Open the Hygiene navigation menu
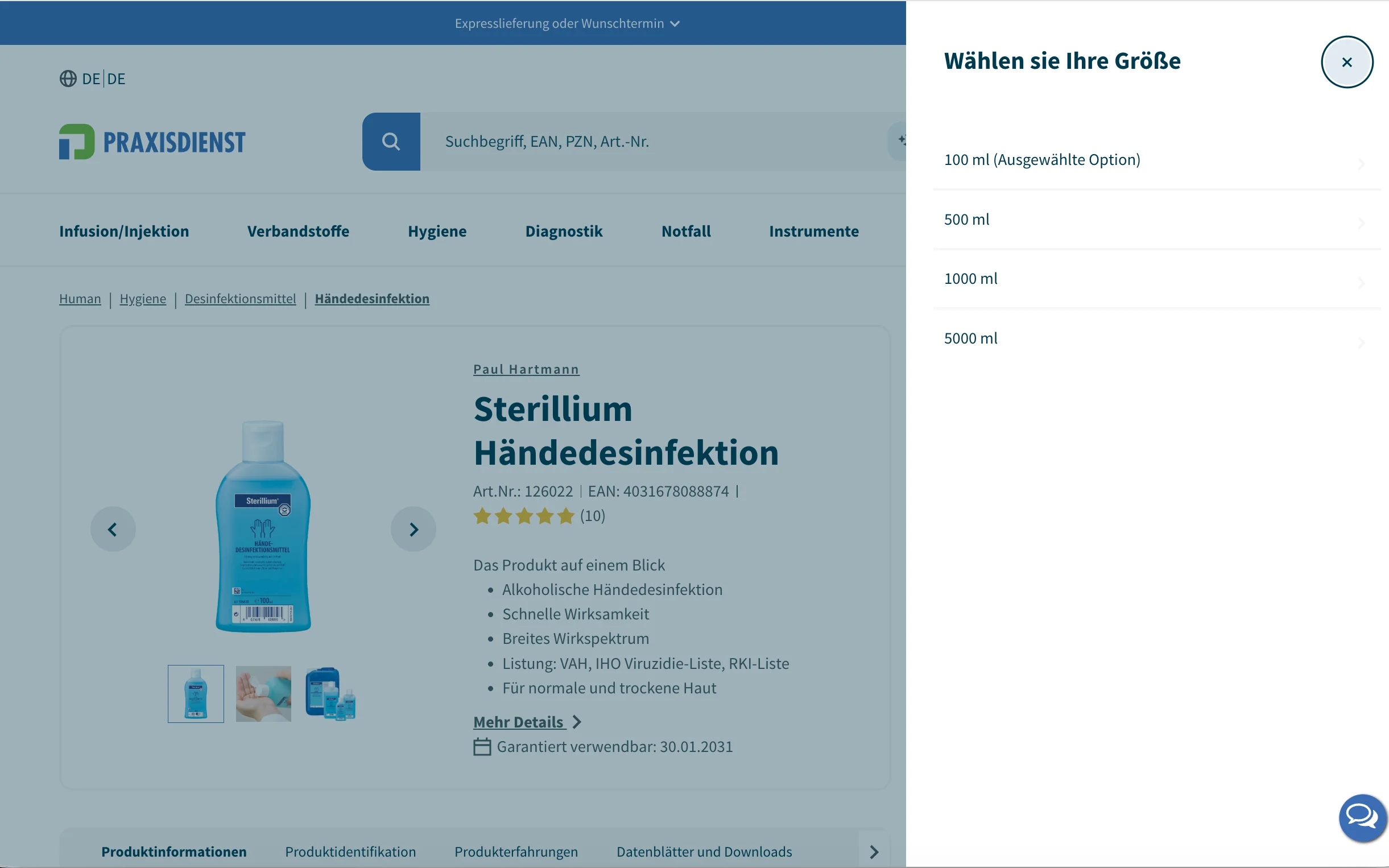 pyautogui.click(x=437, y=232)
